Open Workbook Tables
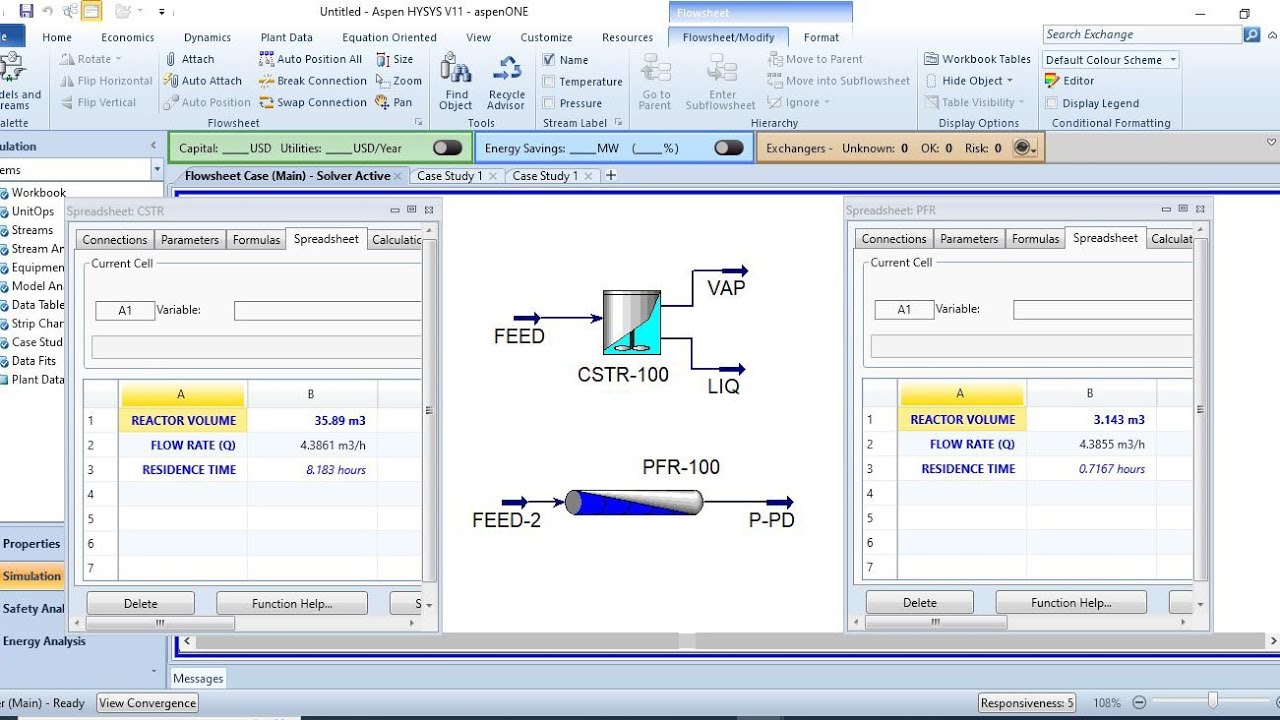1280x720 pixels. point(977,59)
